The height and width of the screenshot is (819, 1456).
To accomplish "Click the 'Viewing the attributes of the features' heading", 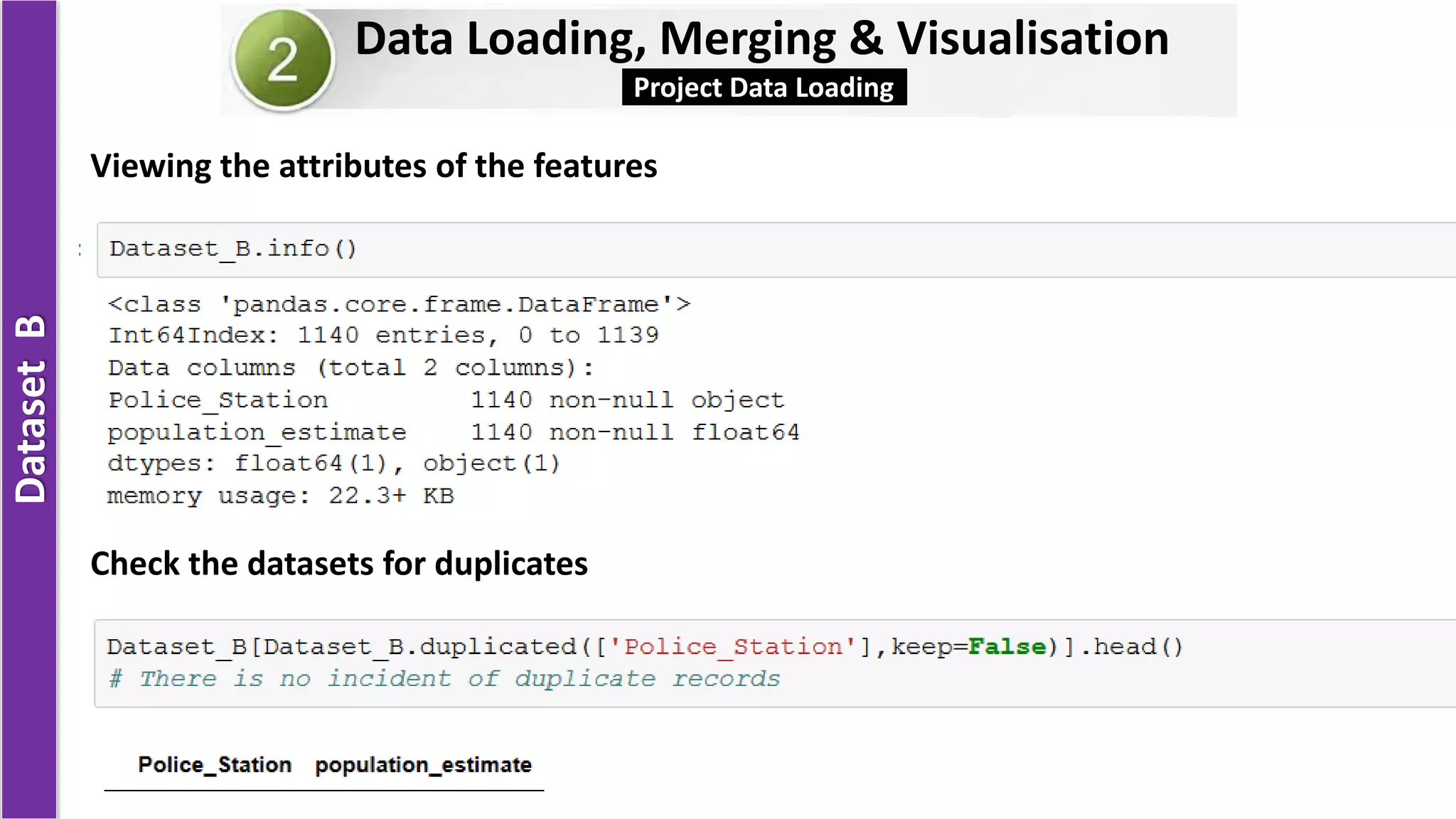I will point(374,166).
